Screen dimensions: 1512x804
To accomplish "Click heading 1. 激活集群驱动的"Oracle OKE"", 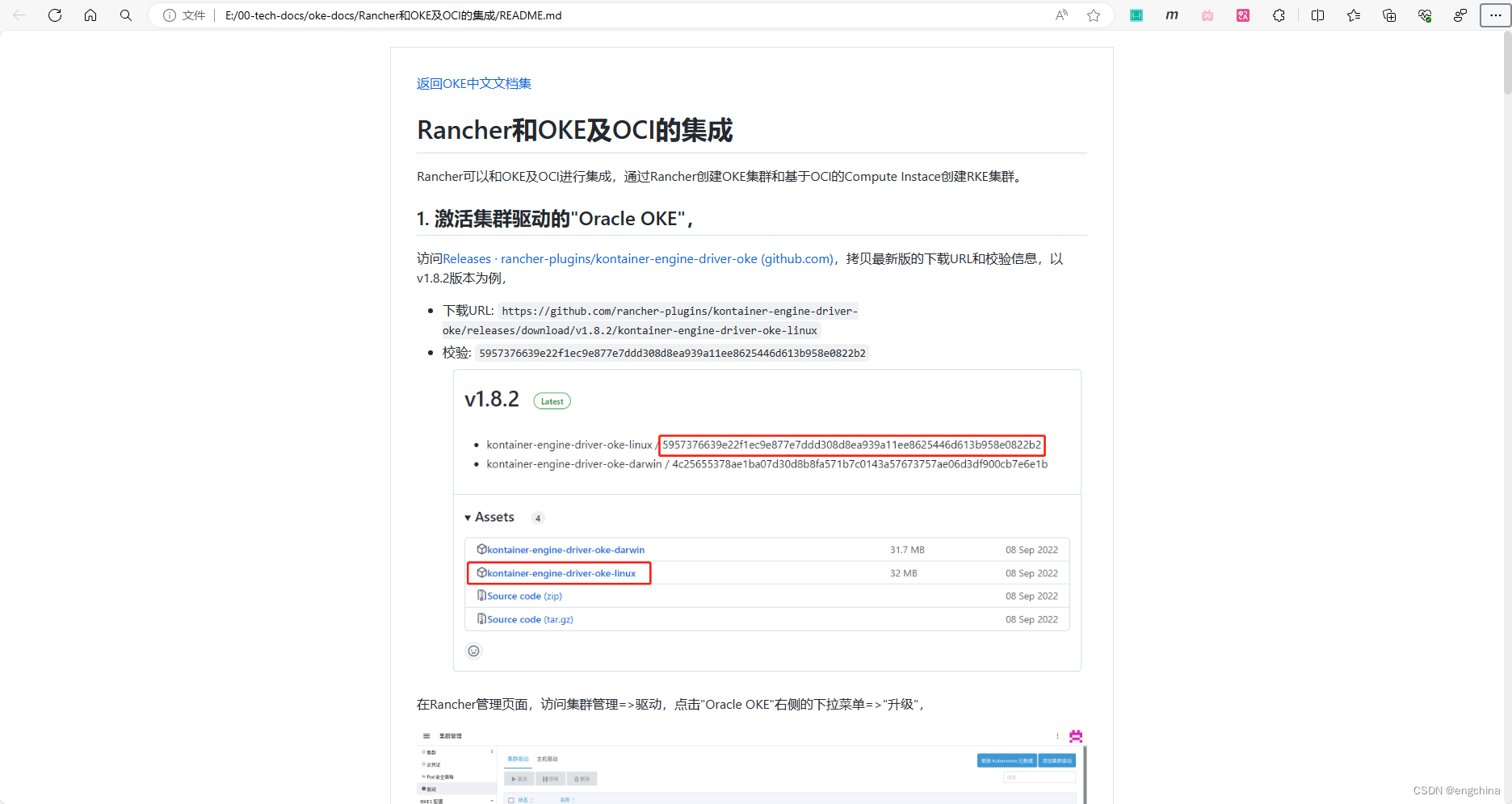I will click(554, 219).
